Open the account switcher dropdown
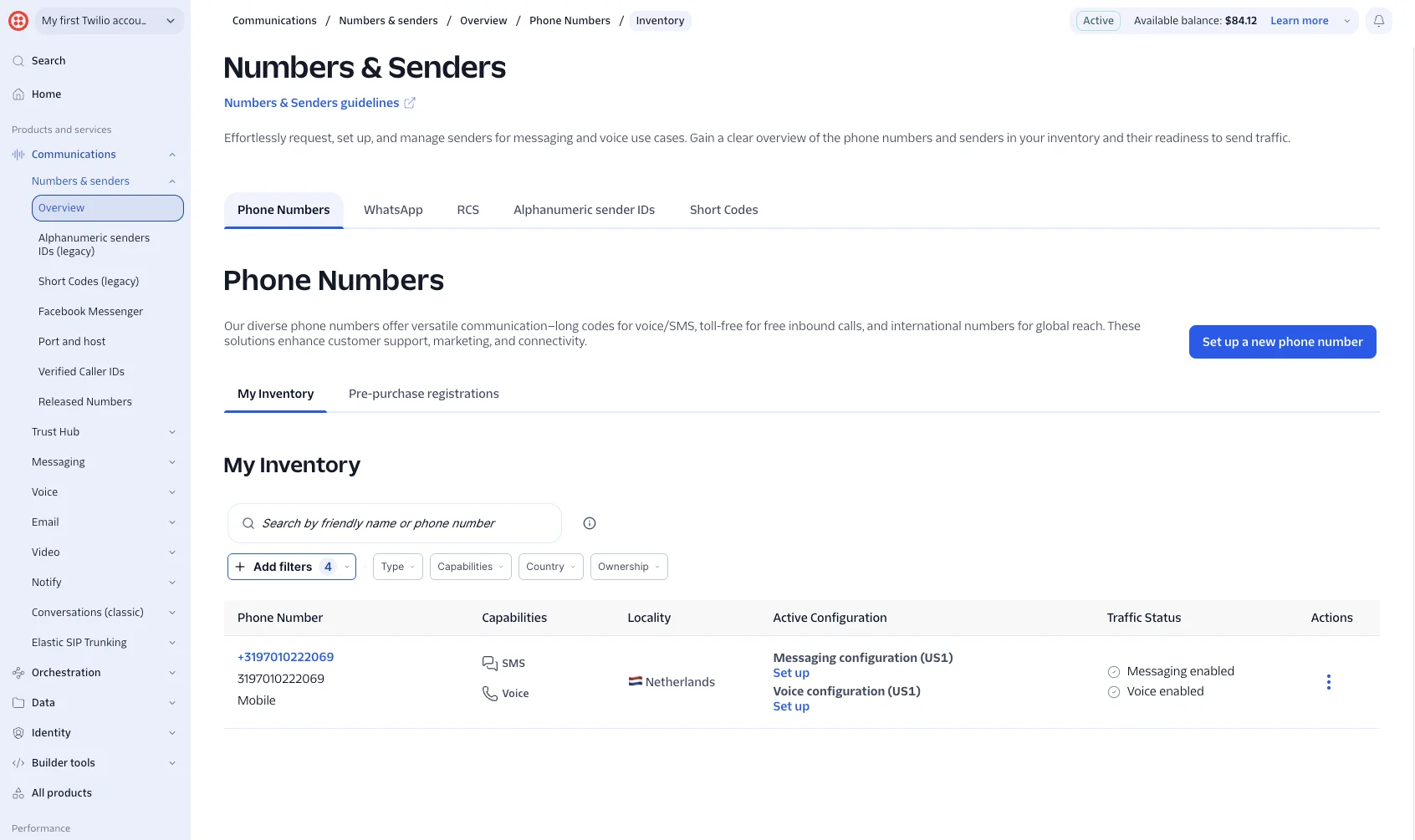The height and width of the screenshot is (840, 1415). point(109,21)
